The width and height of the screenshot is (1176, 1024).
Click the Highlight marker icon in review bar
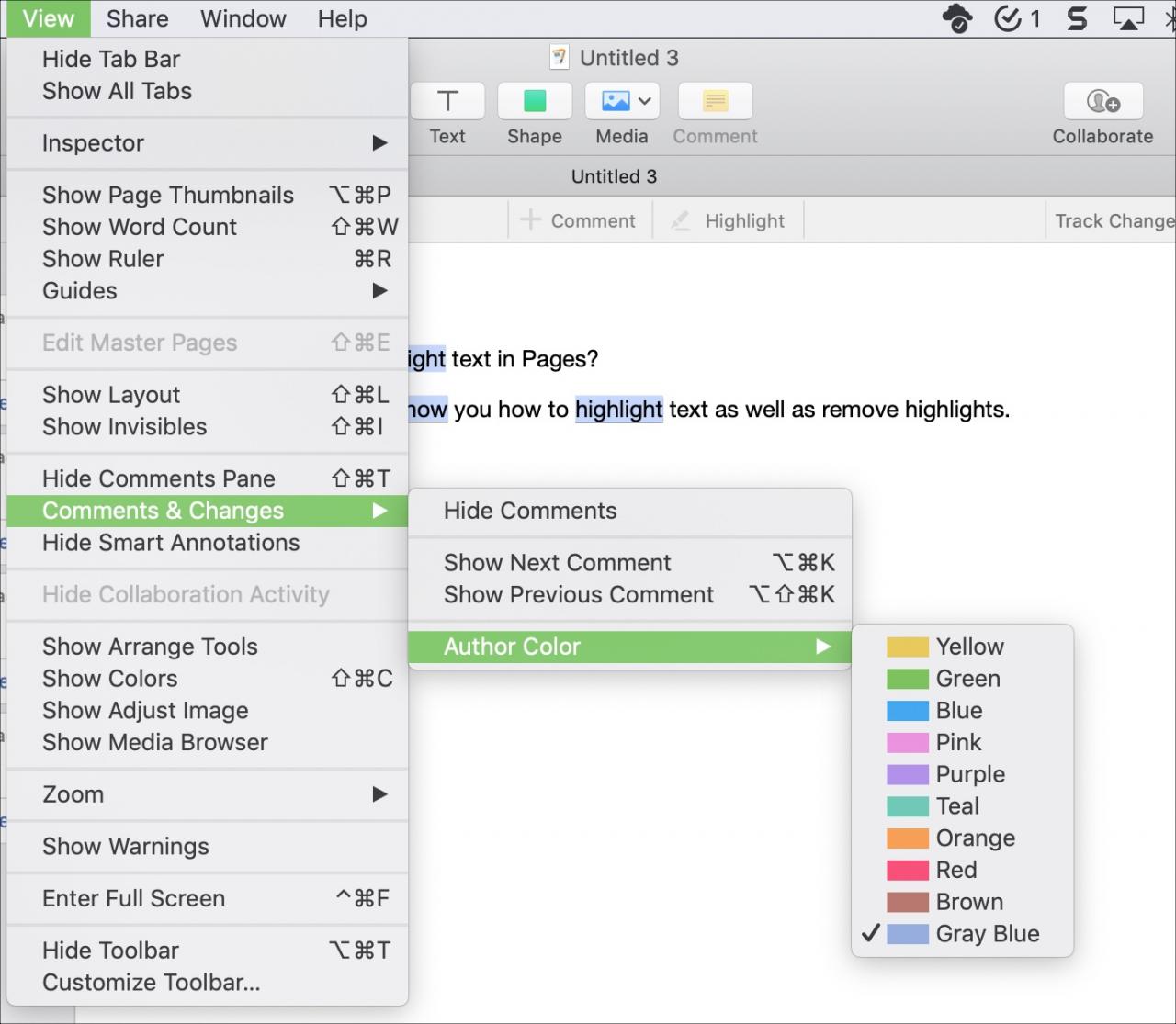680,221
